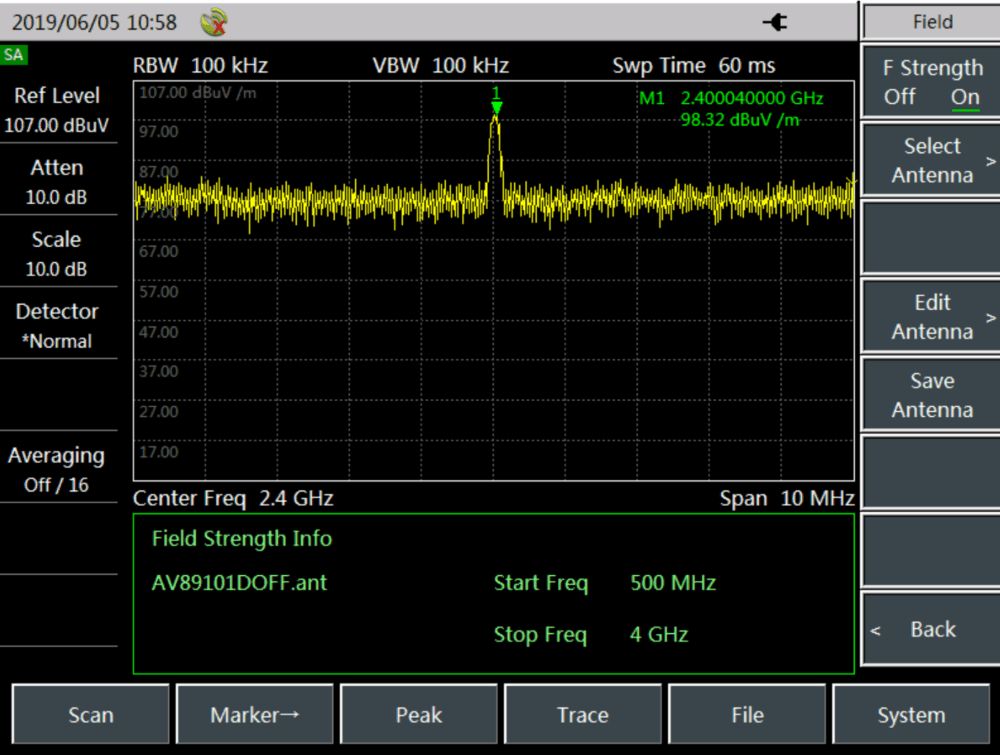
Task: Change the Scale 10.0 dB setting
Action: (x=56, y=254)
